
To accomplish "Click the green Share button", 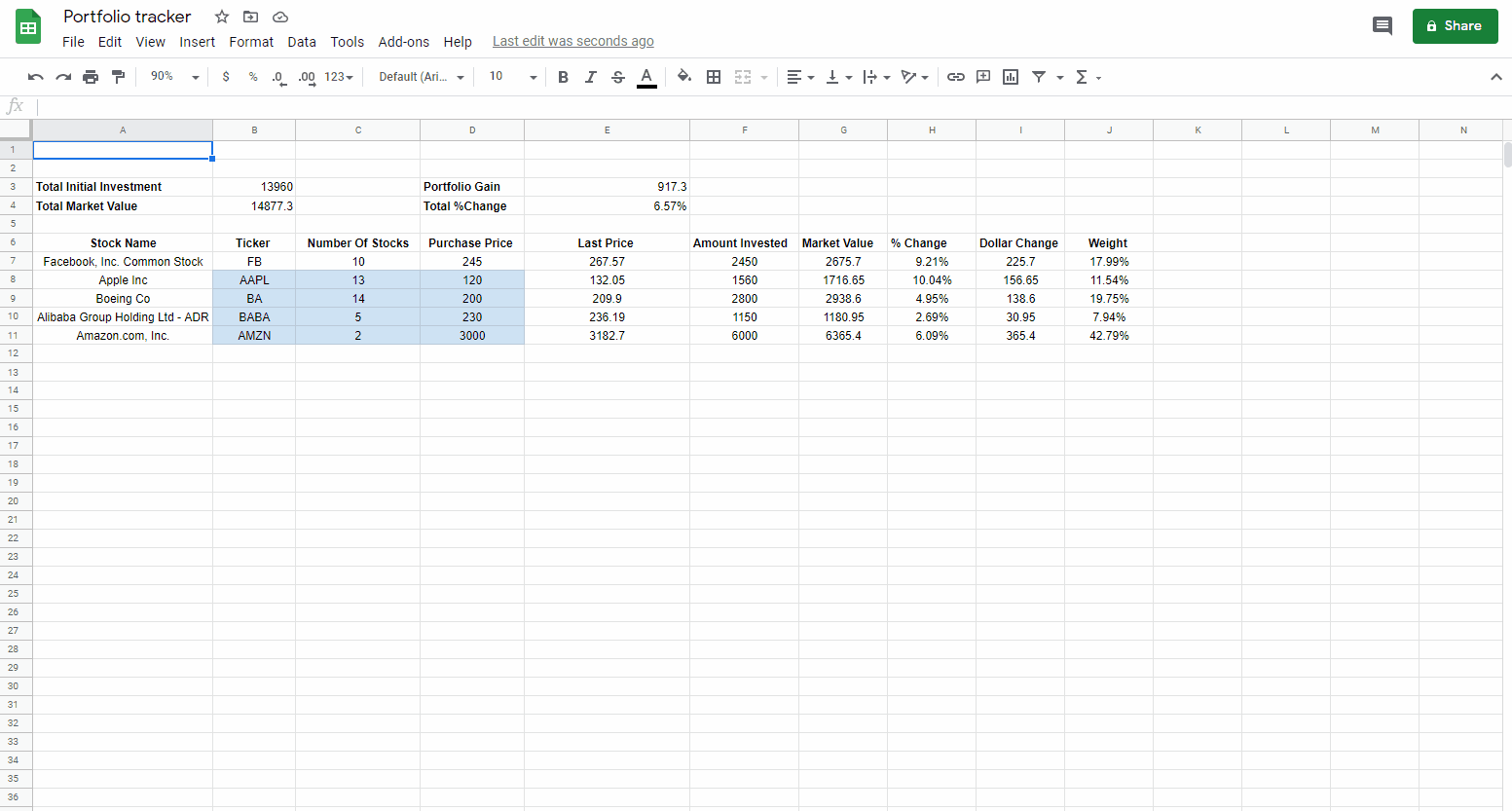I will (1455, 26).
